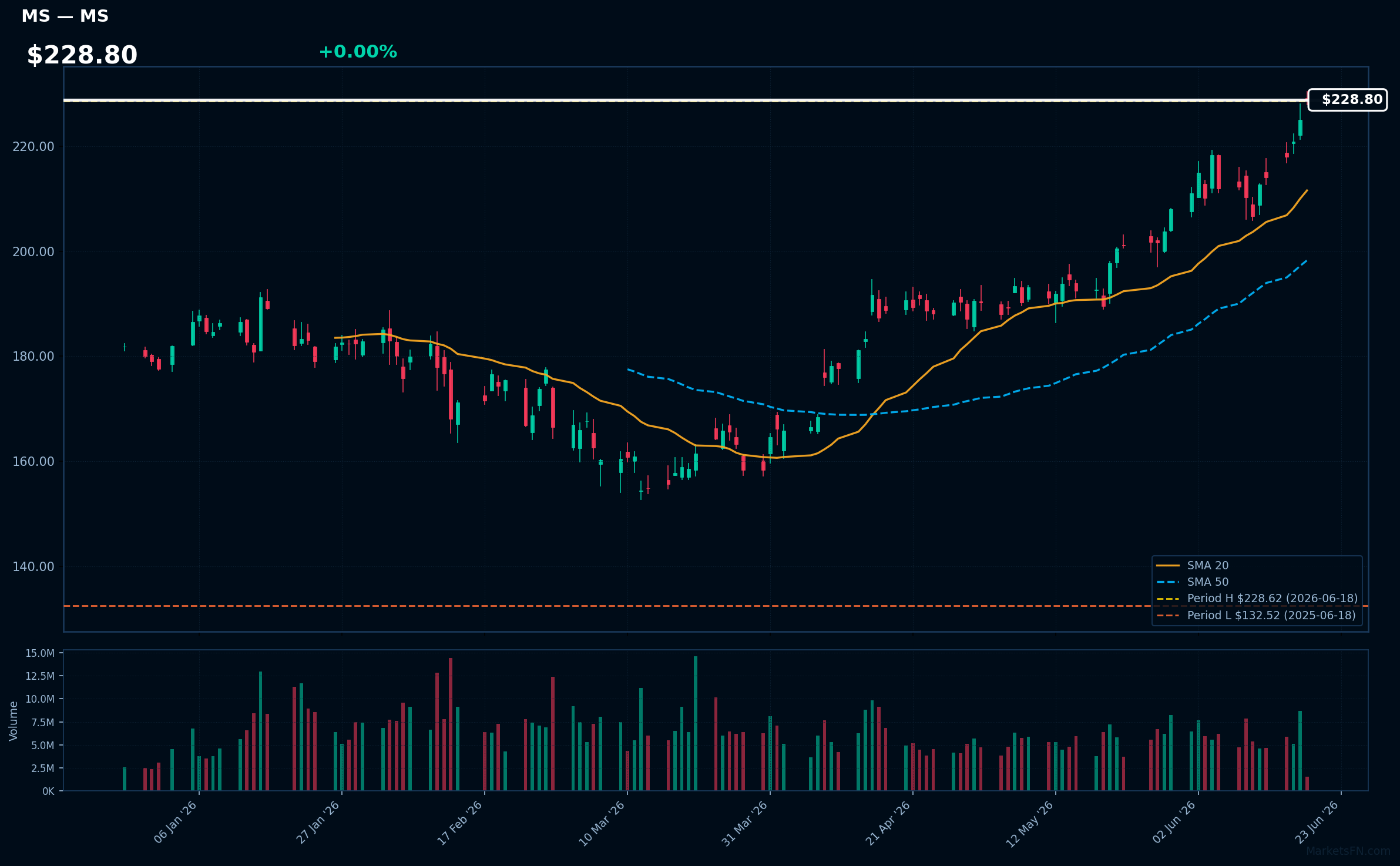Click the 0K volume axis label
The width and height of the screenshot is (1400, 866).
(48, 791)
